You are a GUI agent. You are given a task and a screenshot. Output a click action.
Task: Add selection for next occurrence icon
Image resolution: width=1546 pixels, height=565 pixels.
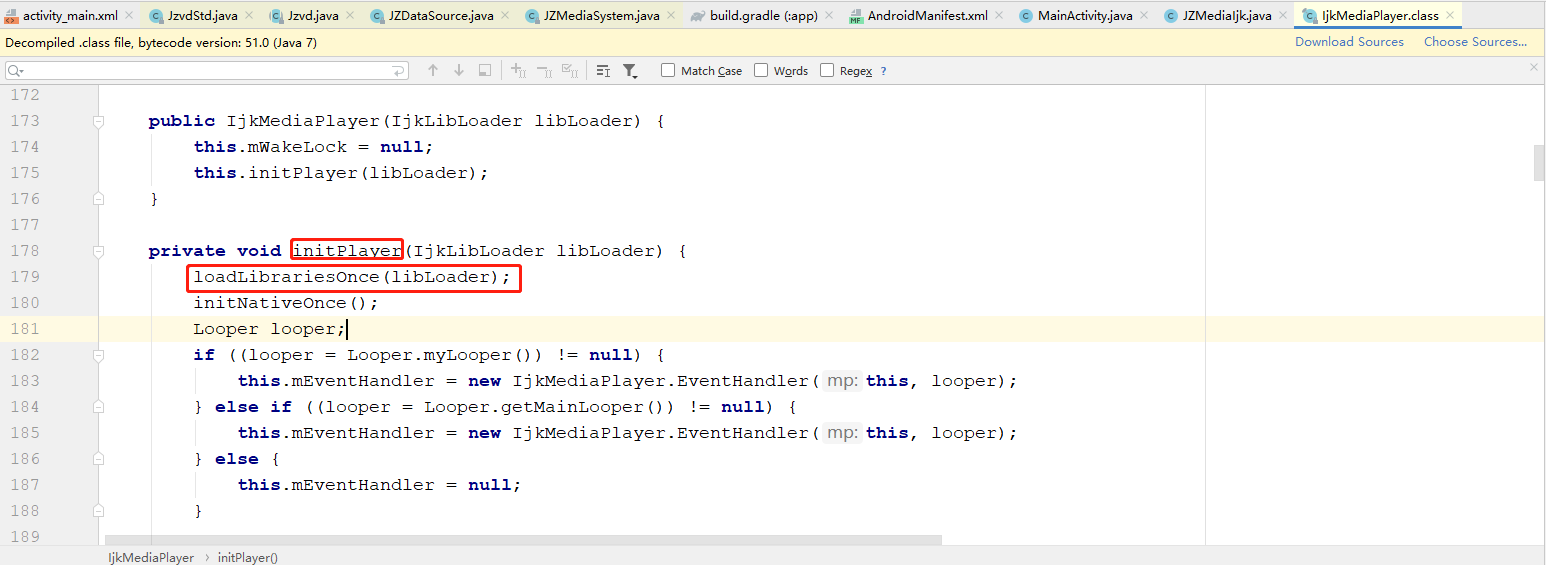(x=518, y=70)
